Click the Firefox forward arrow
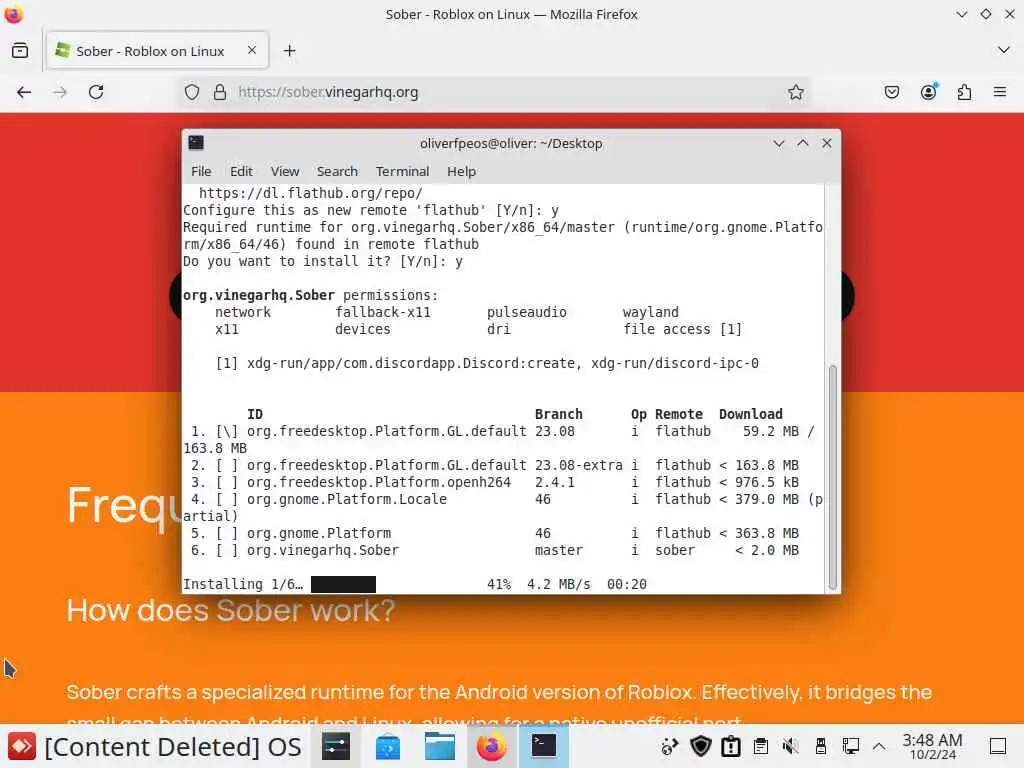The width and height of the screenshot is (1024, 768). pos(60,92)
